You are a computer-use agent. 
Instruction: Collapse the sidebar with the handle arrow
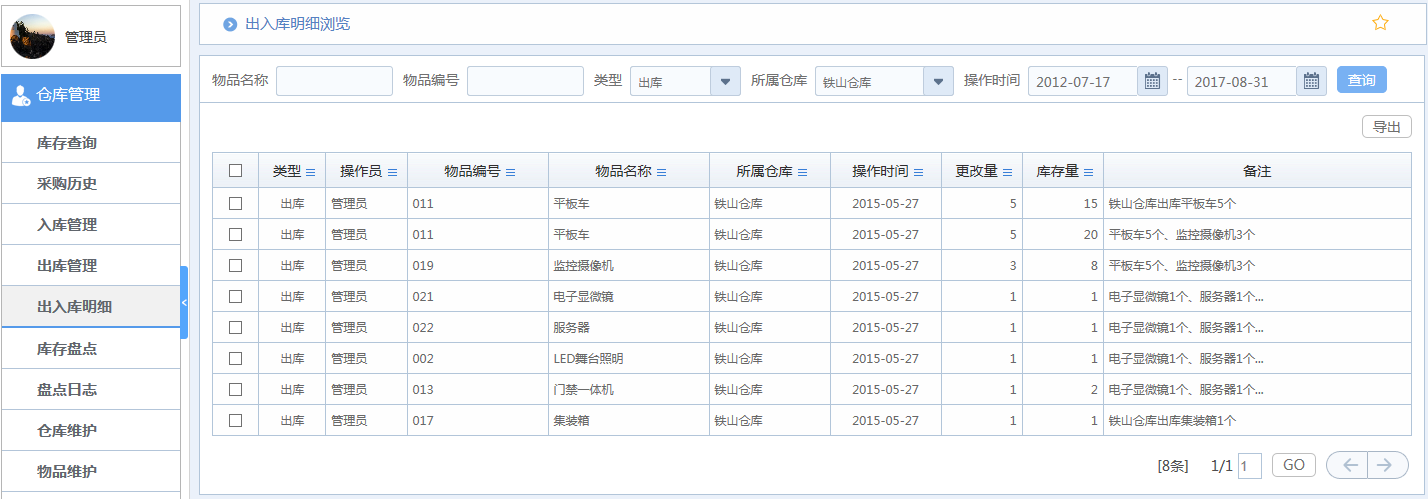click(184, 302)
